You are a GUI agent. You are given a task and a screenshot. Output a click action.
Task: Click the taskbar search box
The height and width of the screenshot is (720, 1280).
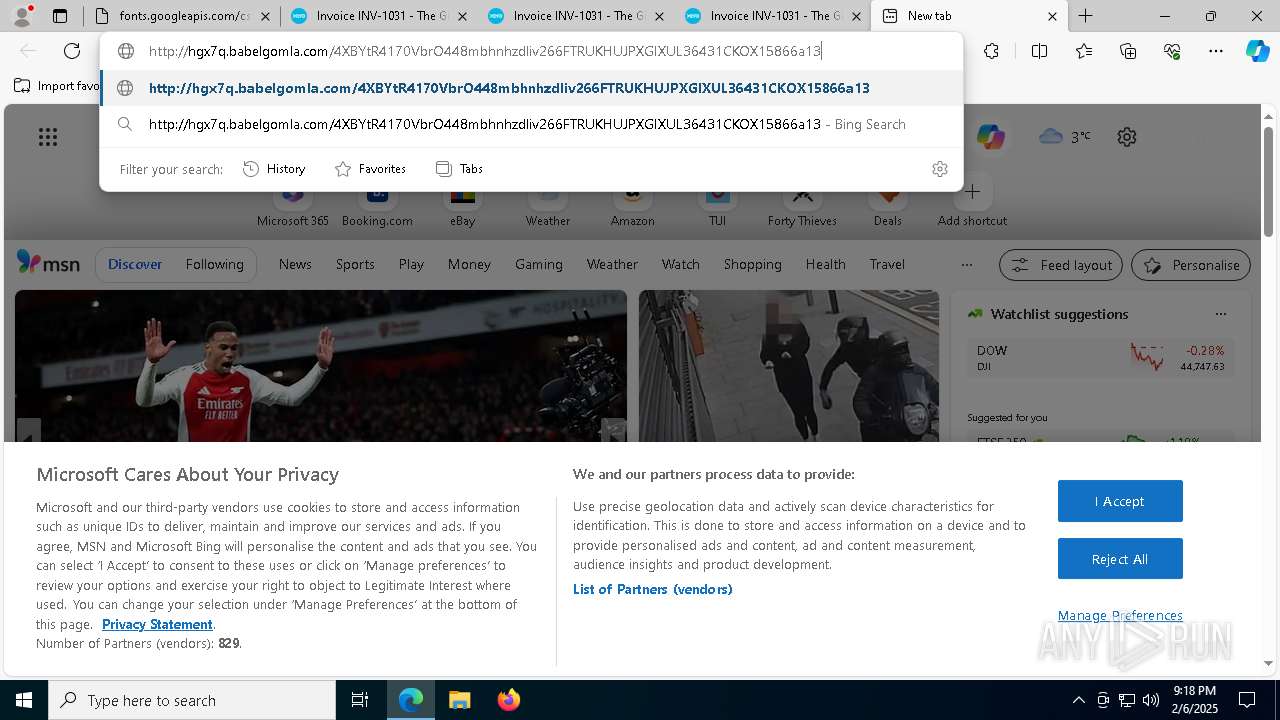click(192, 700)
